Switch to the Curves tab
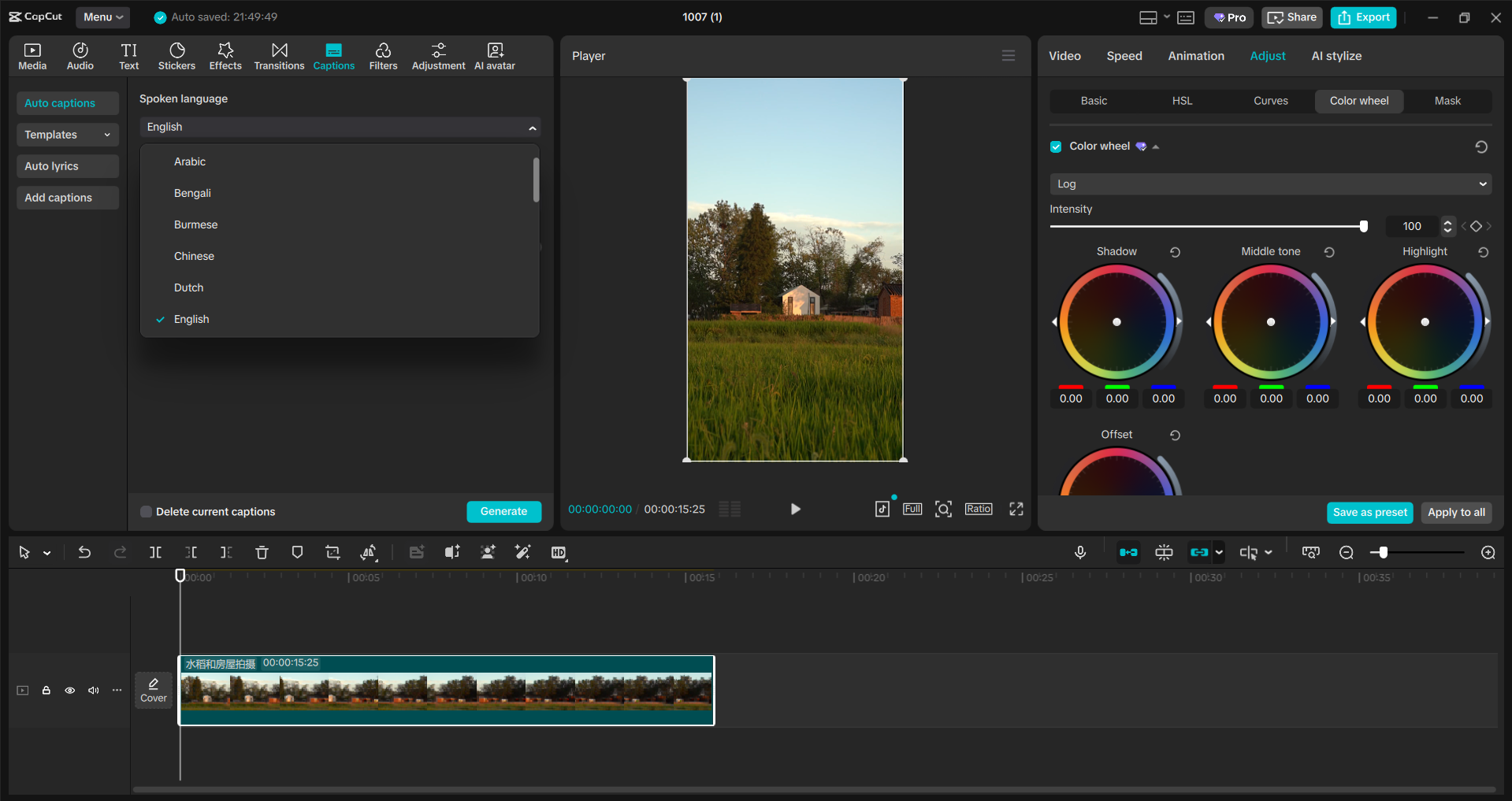1512x801 pixels. [1270, 101]
